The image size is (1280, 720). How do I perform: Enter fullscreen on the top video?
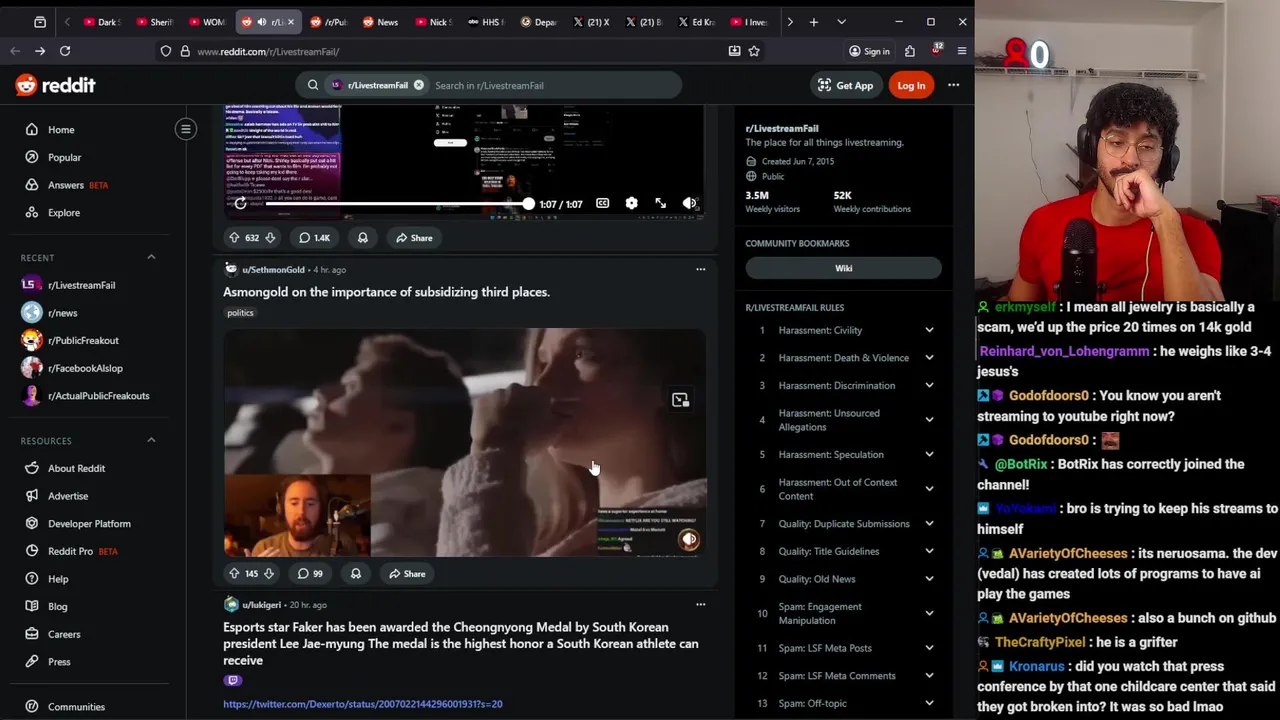coord(660,203)
